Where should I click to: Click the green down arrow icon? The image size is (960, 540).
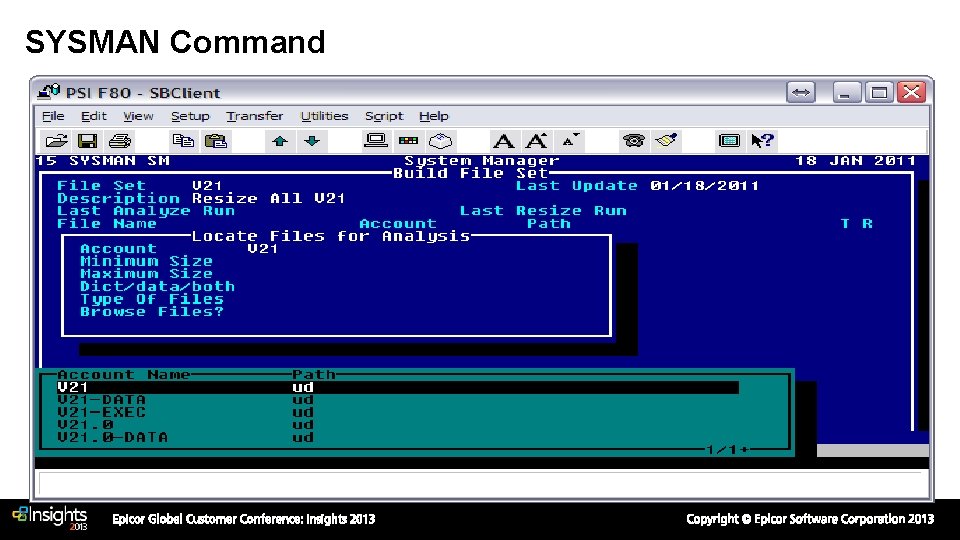312,141
